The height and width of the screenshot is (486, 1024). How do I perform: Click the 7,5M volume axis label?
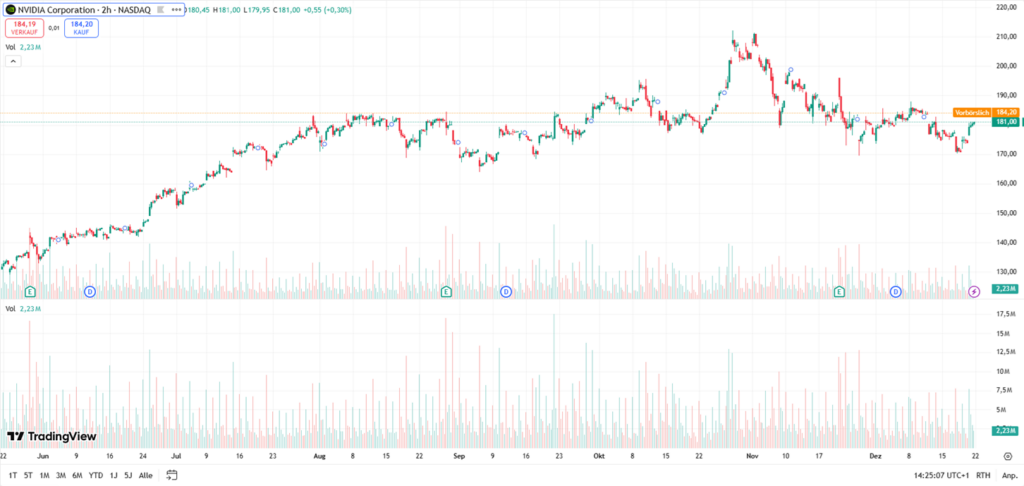1006,391
